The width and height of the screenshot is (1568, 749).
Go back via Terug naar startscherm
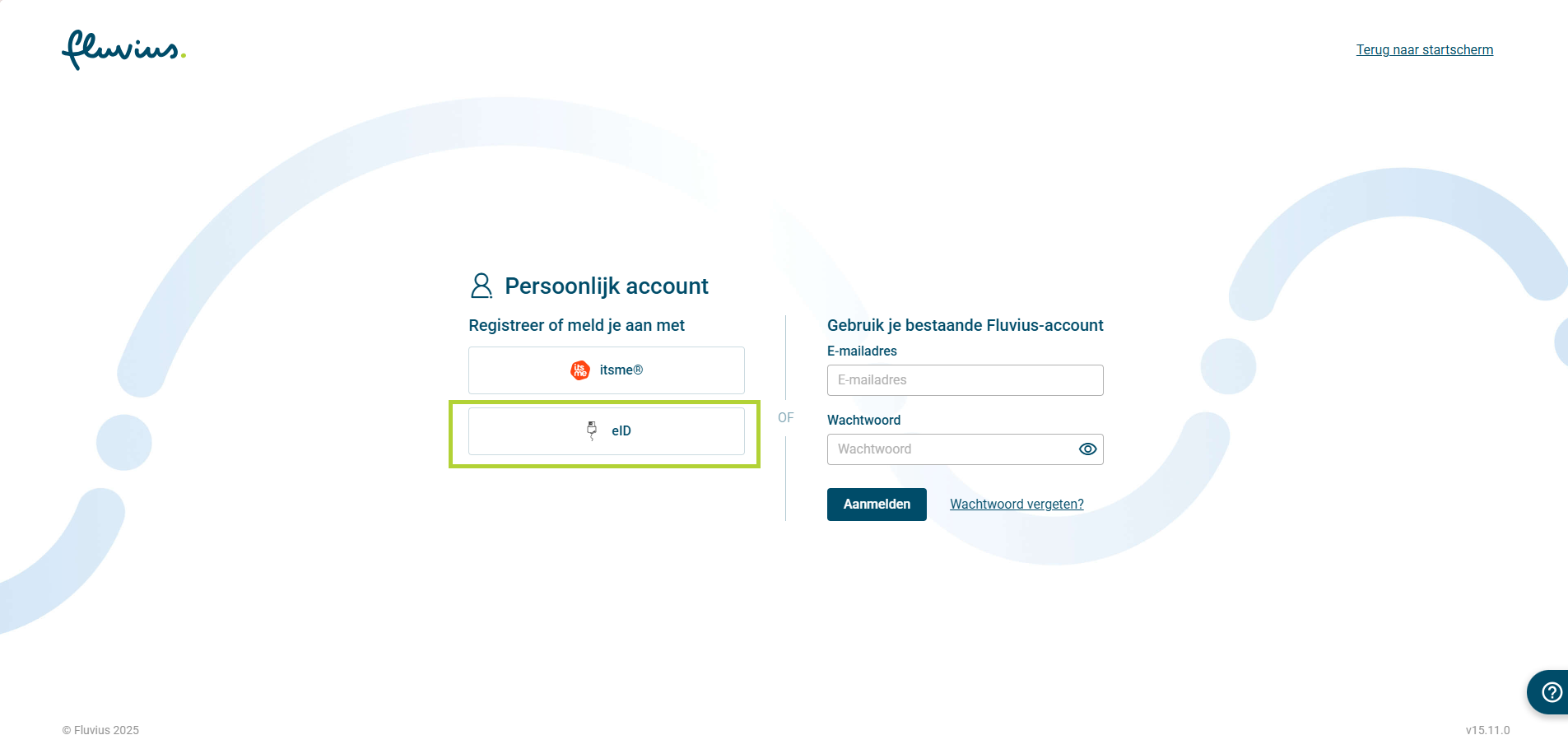pos(1424,50)
